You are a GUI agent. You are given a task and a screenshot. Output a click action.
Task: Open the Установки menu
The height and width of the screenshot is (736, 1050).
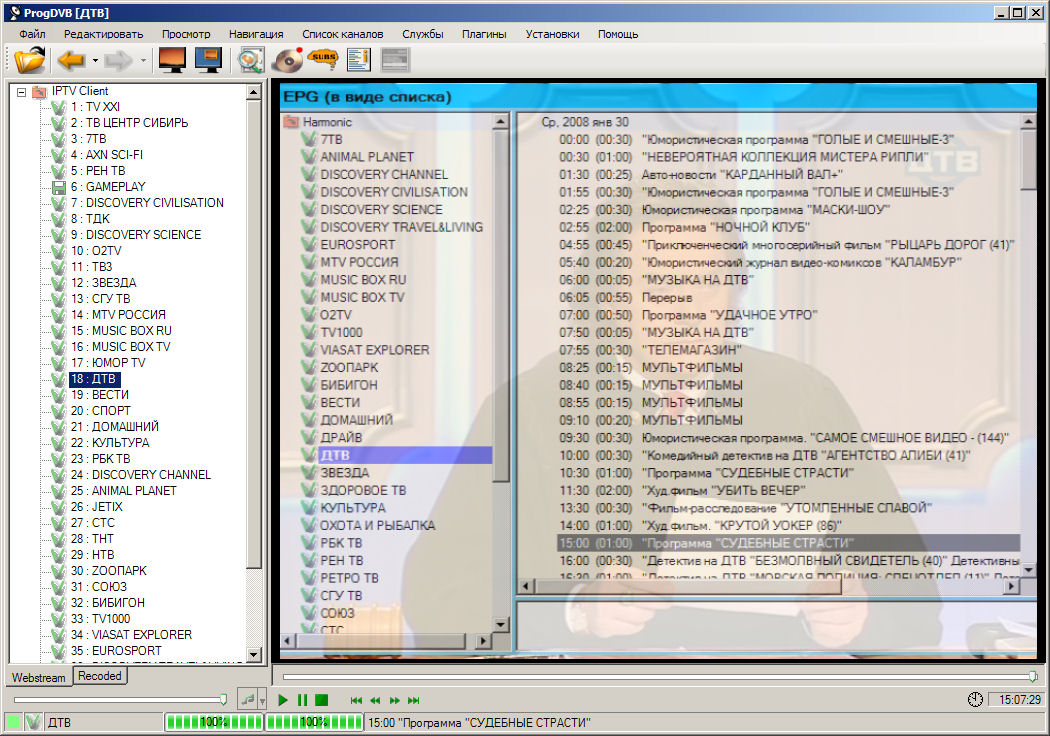pos(552,34)
